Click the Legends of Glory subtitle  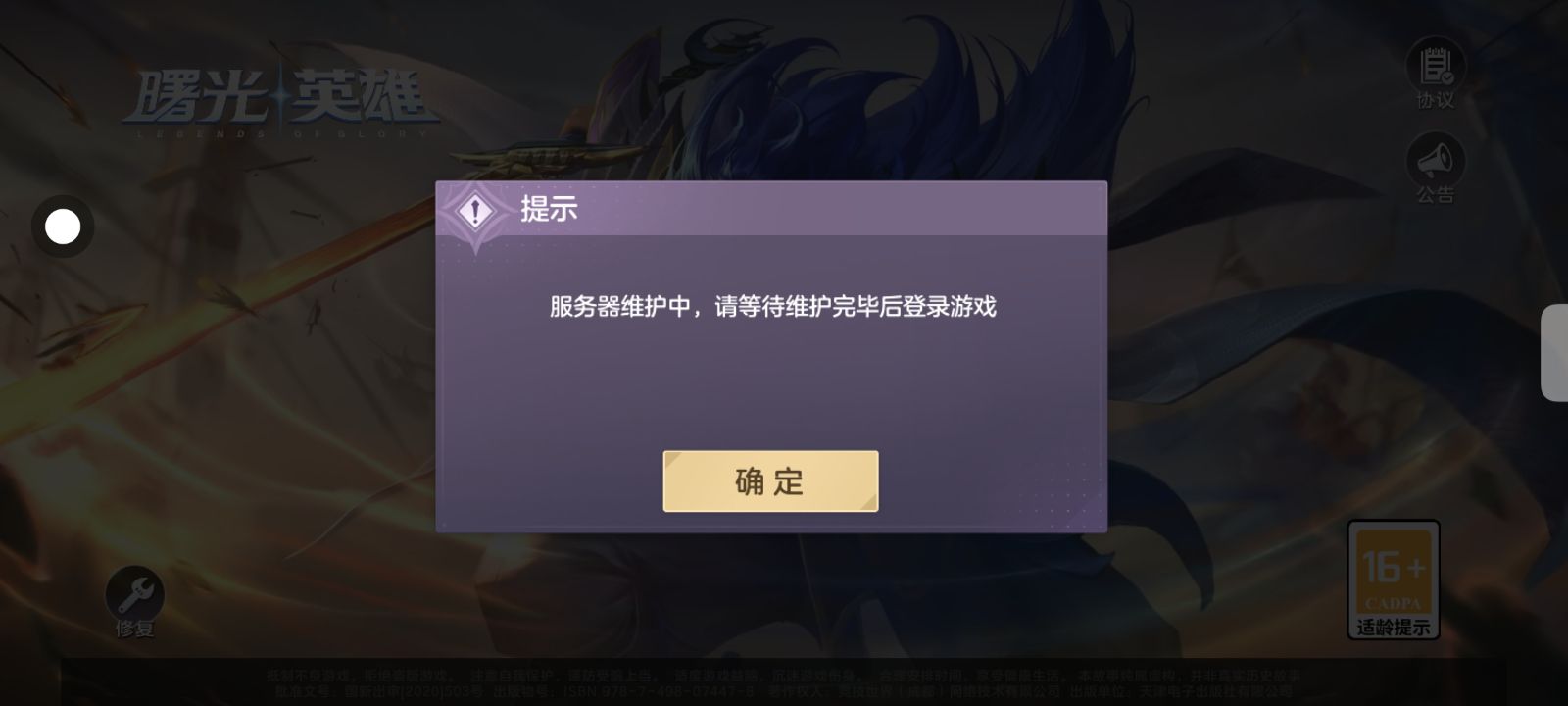coord(279,133)
